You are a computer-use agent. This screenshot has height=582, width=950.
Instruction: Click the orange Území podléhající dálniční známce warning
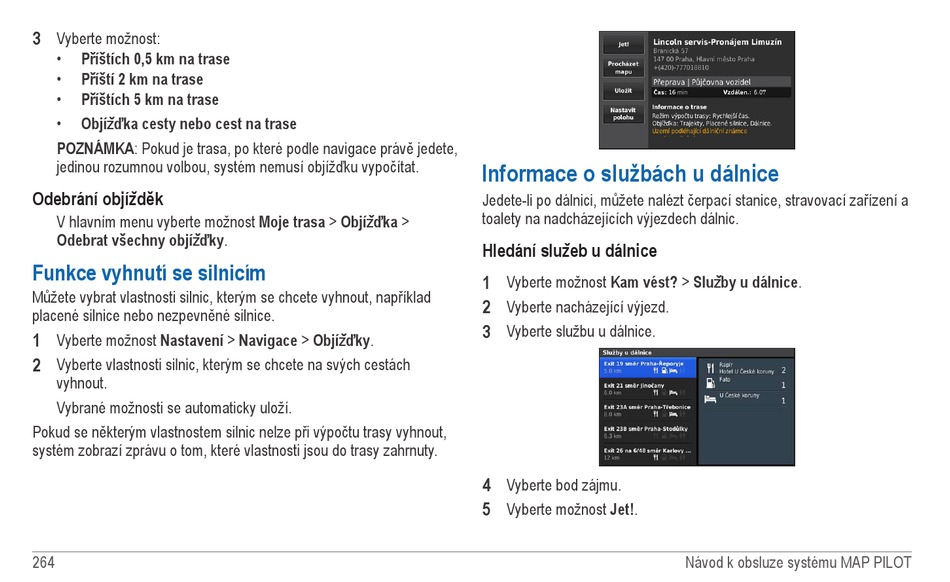click(x=699, y=131)
